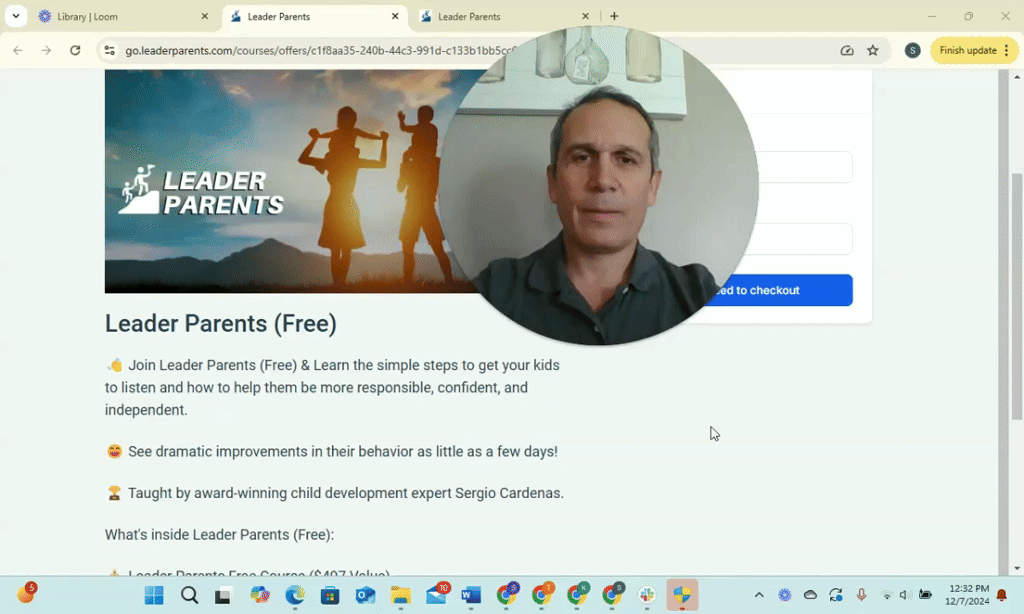Open Microsoft Edge from the taskbar
Viewport: 1024px width, 614px height.
pos(295,595)
